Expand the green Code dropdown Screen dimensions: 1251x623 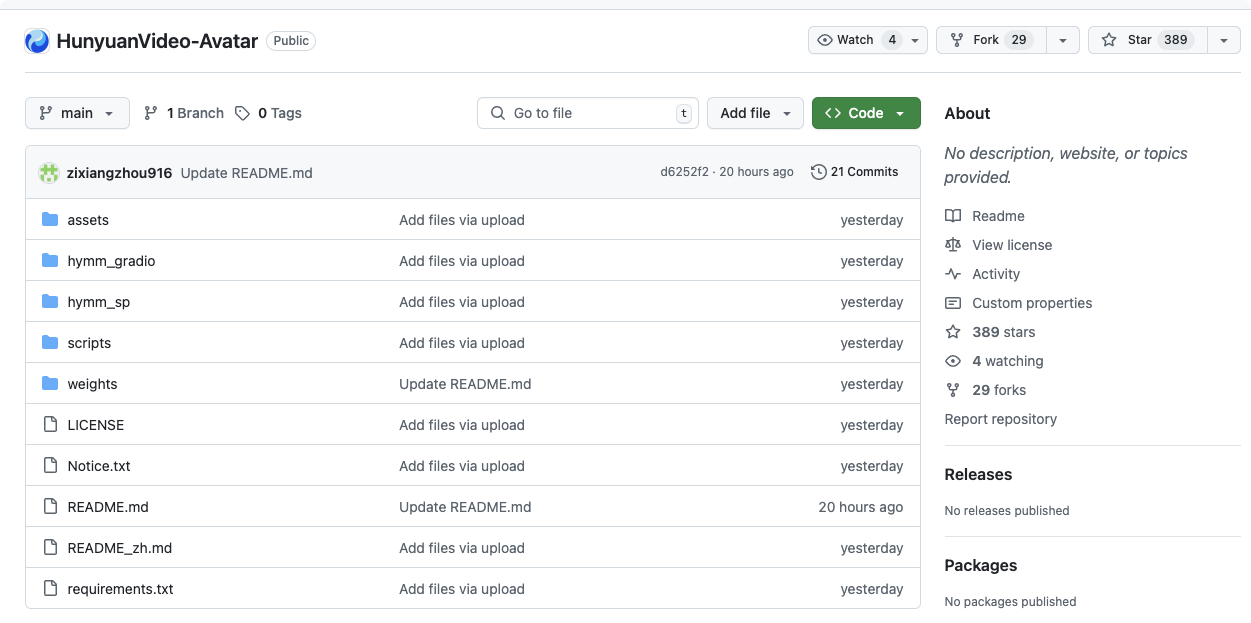(866, 113)
